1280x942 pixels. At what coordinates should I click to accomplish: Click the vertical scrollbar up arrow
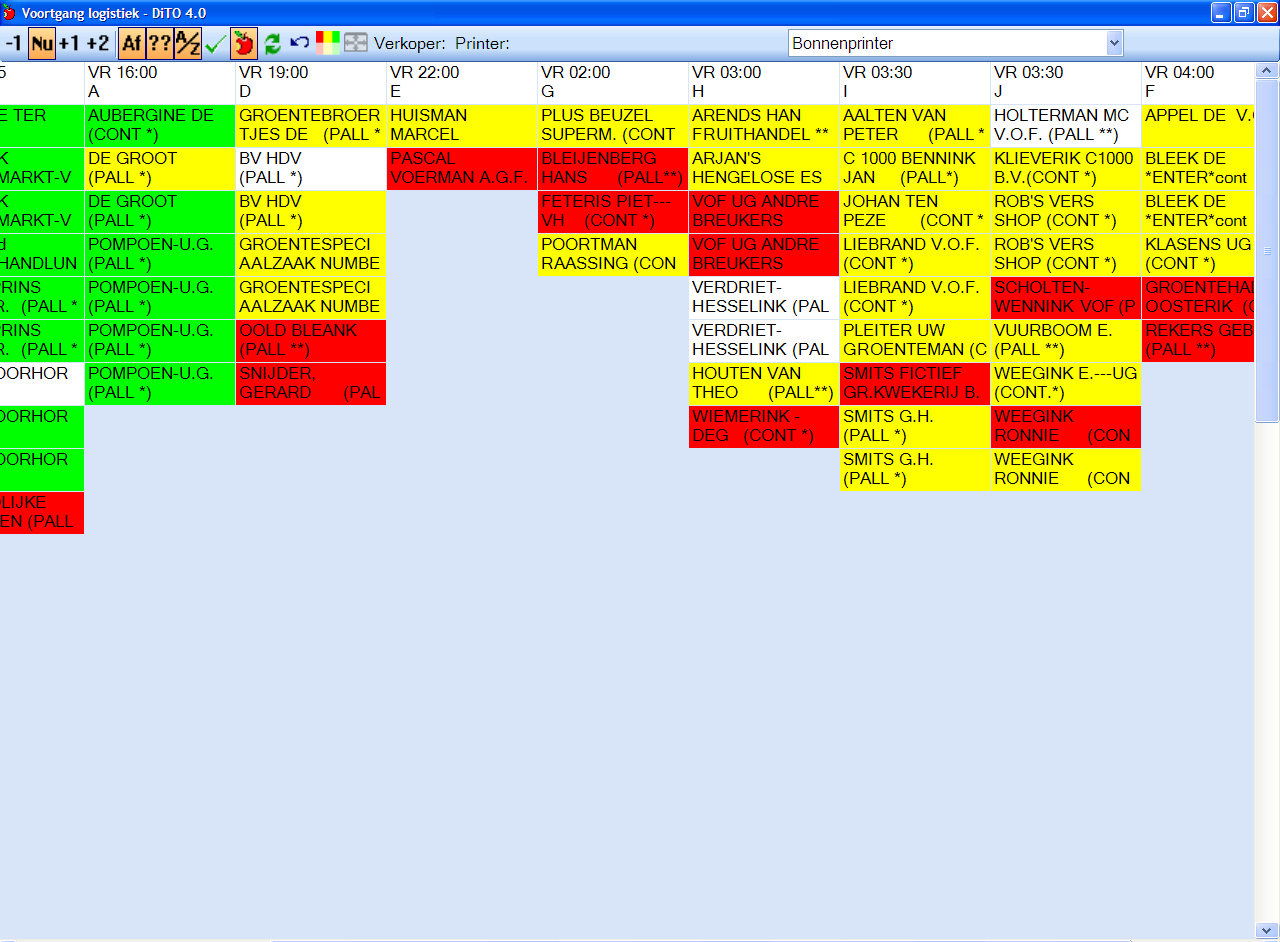(1266, 71)
